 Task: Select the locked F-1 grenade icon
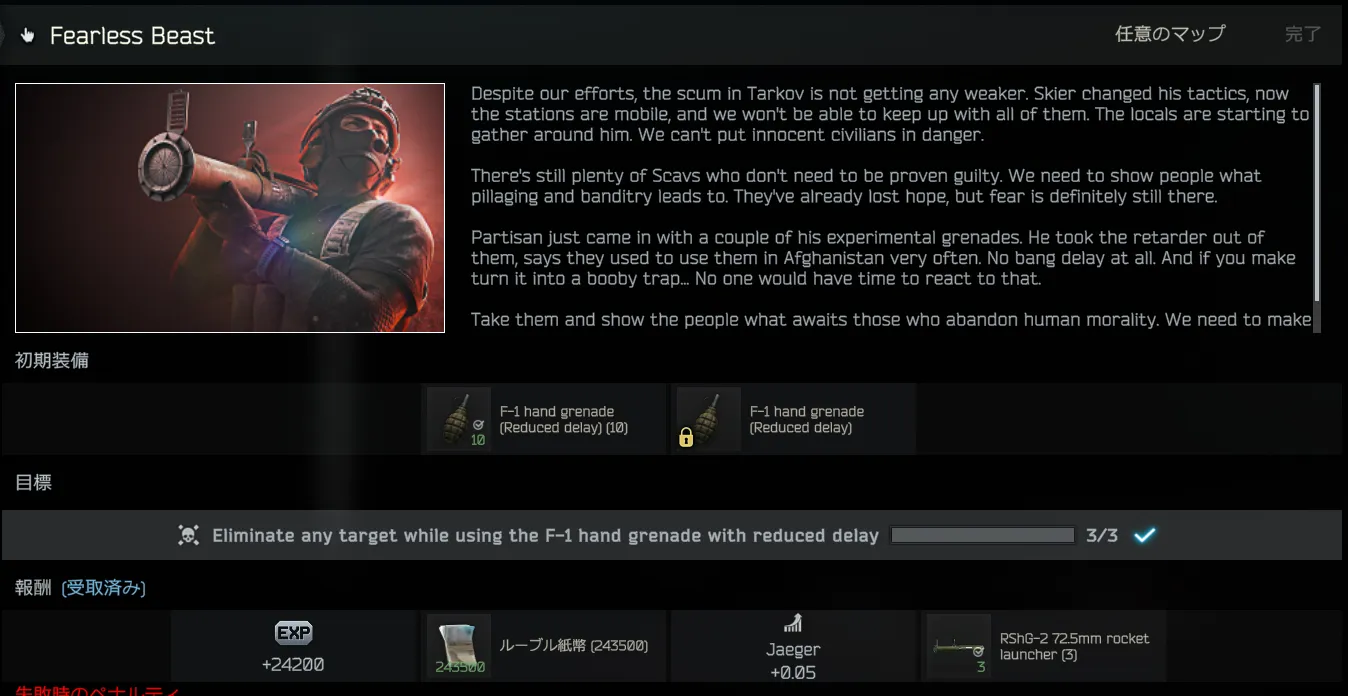[x=709, y=419]
